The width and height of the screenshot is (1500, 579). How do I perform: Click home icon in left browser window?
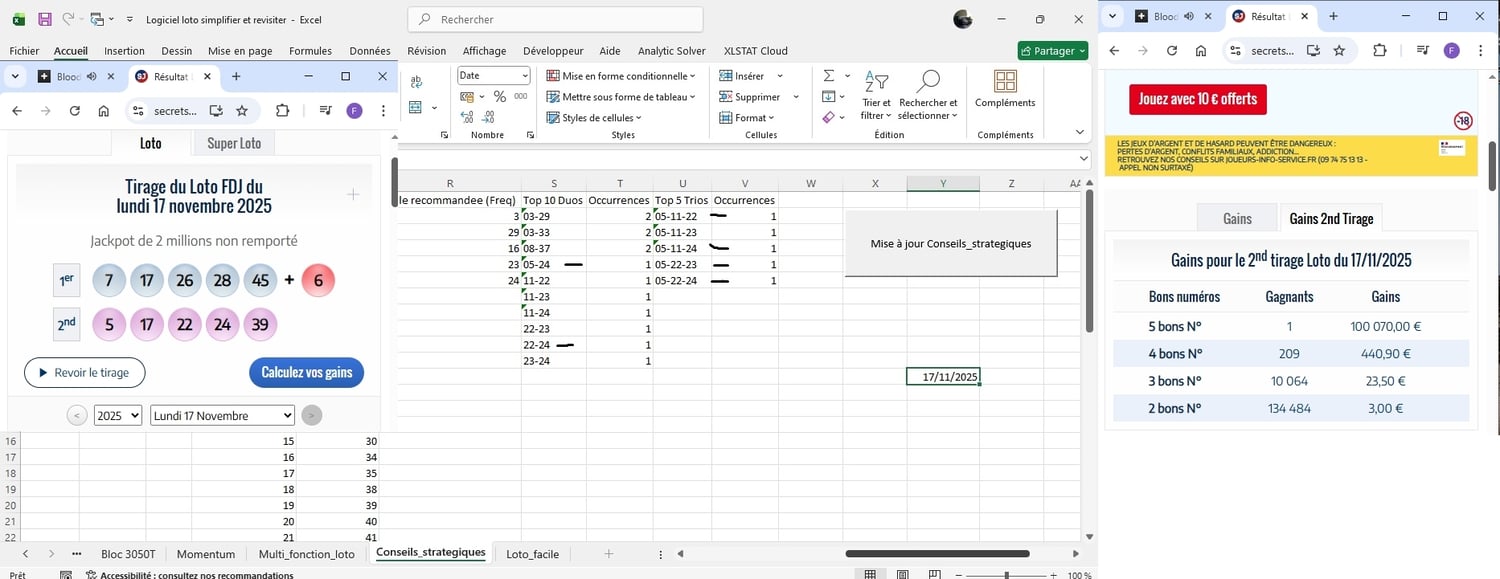pos(104,111)
